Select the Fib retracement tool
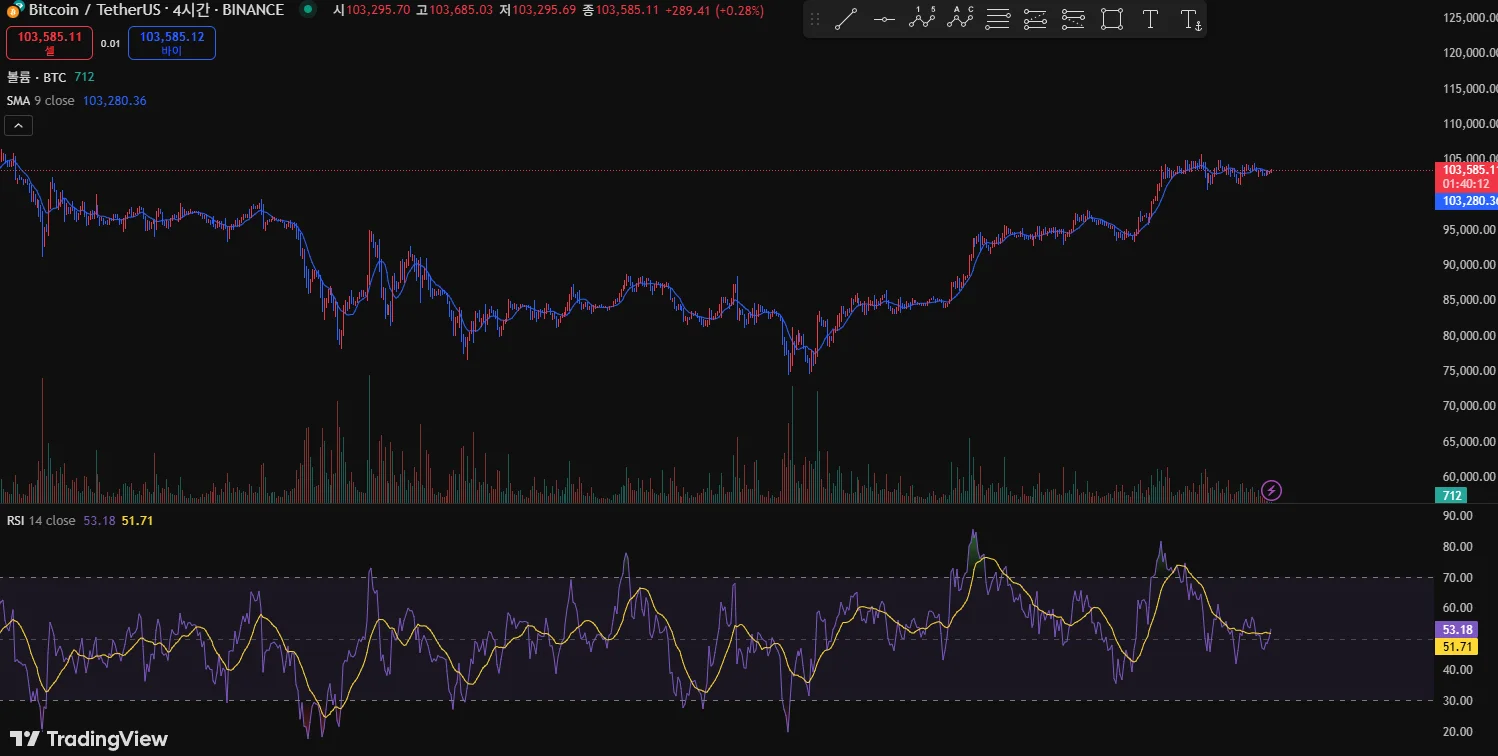1498x756 pixels. 998,19
